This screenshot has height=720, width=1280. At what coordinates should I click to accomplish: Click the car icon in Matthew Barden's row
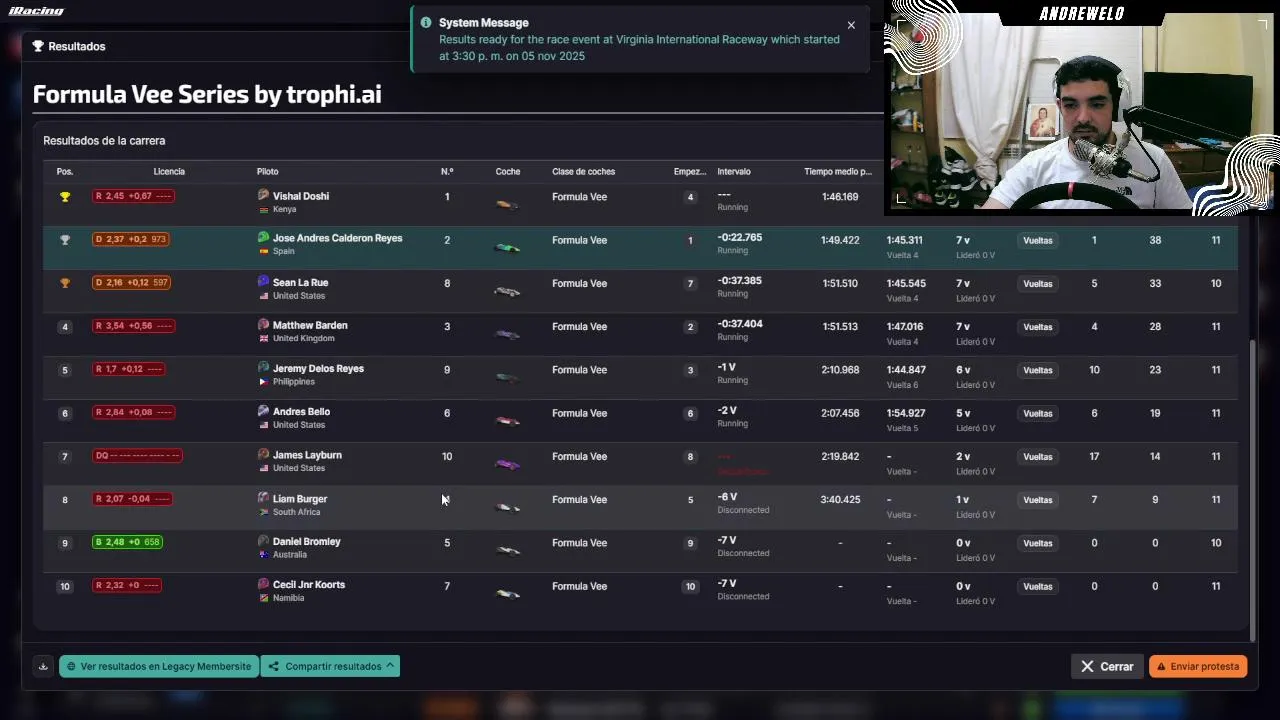click(x=507, y=335)
